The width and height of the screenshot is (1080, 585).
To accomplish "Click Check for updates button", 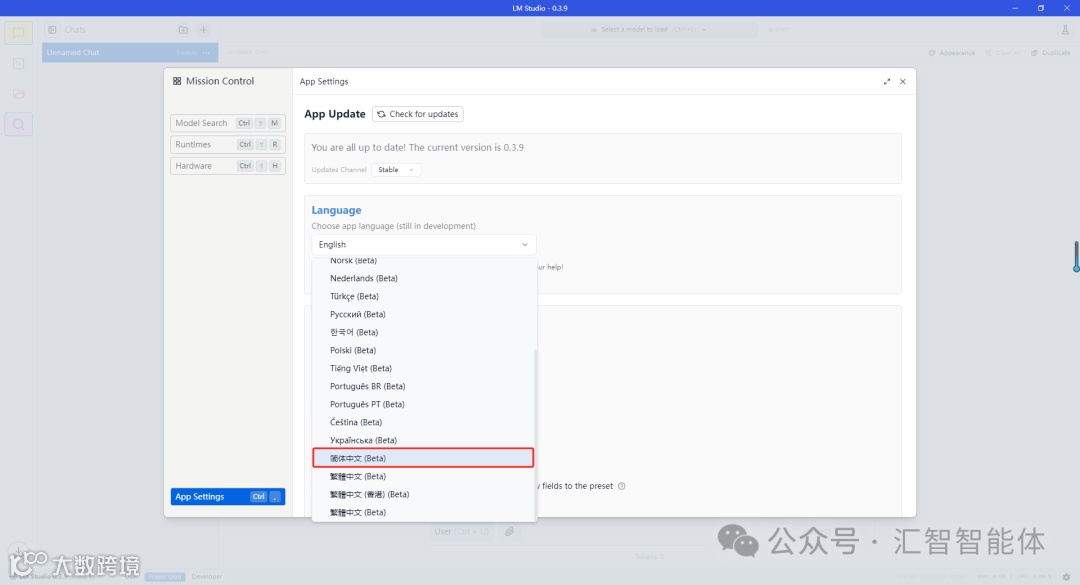I will point(418,114).
